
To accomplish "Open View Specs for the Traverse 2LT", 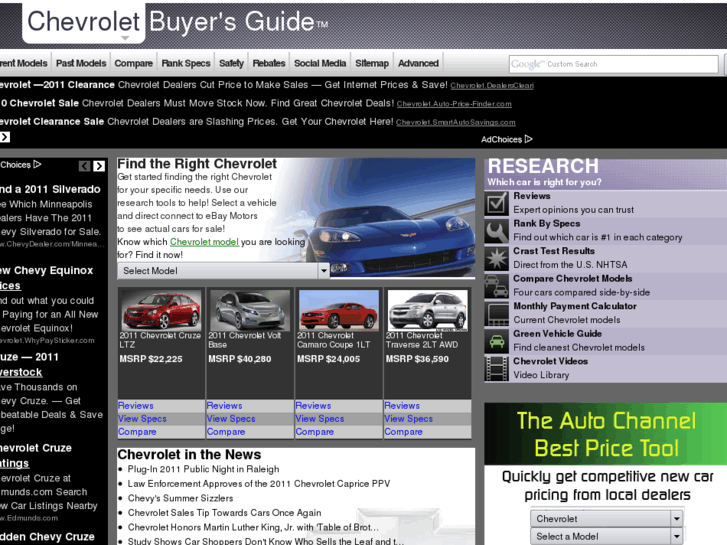I will 408,419.
